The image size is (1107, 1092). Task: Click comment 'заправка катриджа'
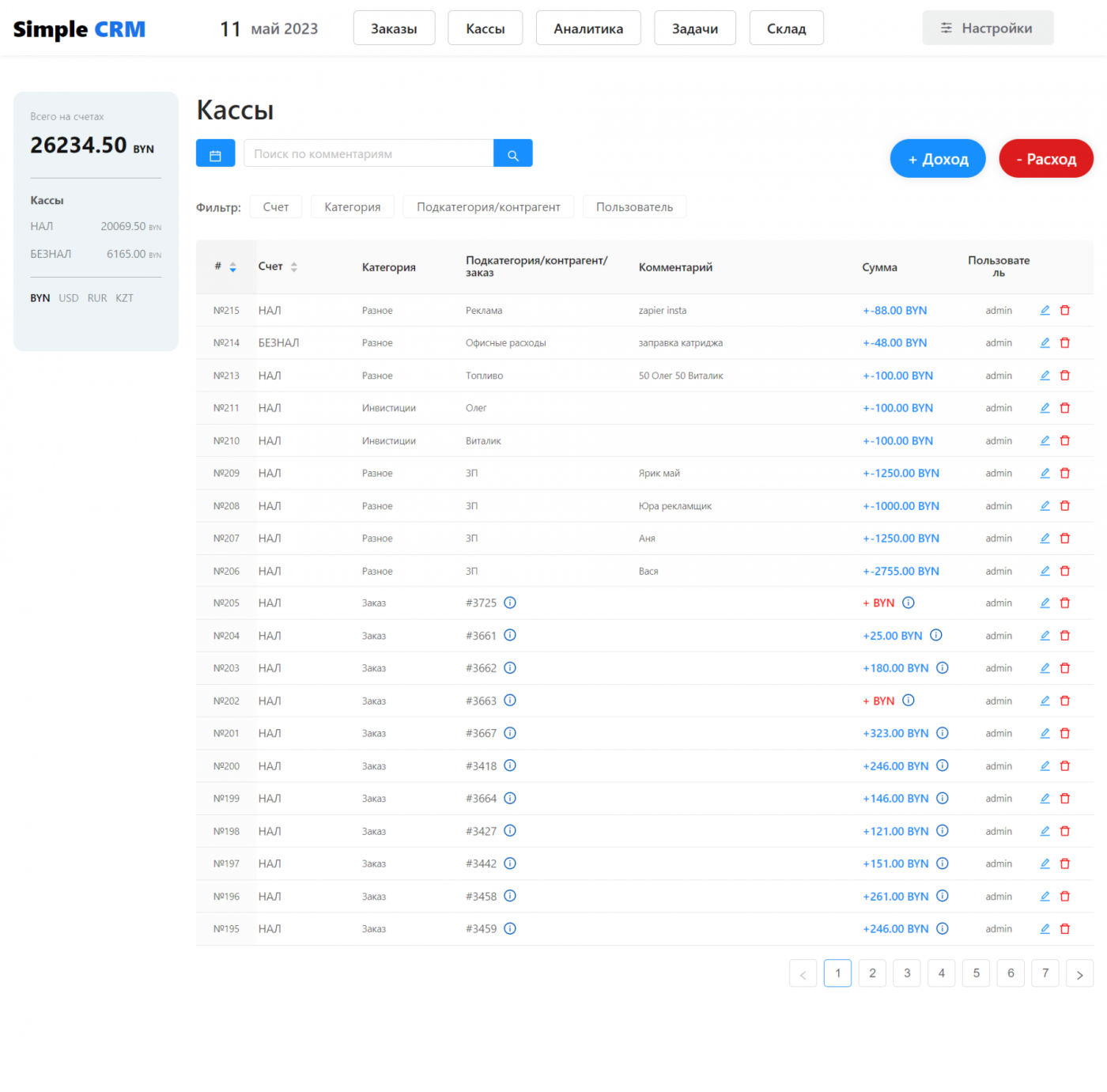click(x=681, y=342)
